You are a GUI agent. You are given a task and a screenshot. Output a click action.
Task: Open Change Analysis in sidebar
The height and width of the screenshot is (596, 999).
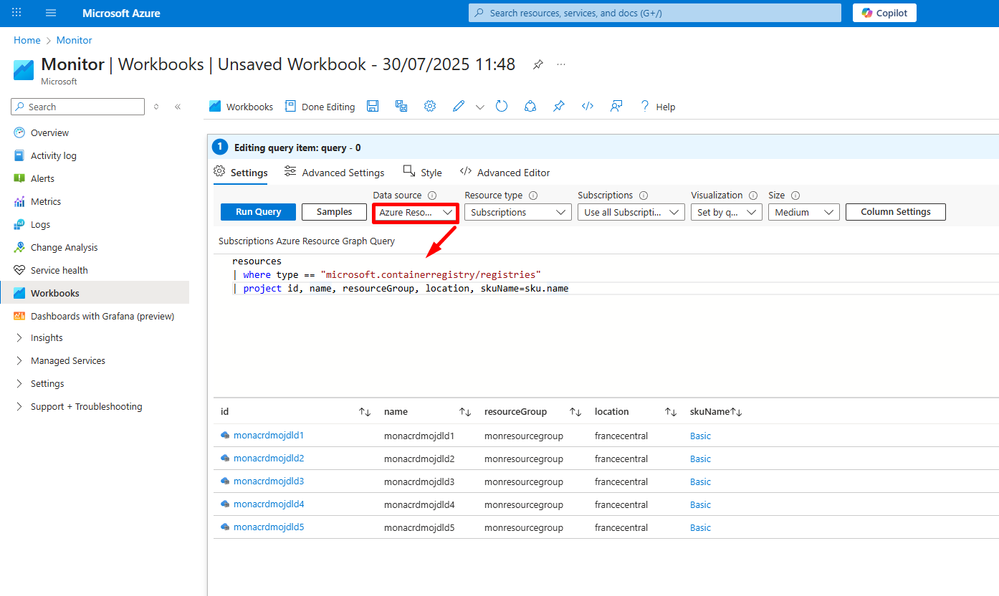pyautogui.click(x=64, y=247)
